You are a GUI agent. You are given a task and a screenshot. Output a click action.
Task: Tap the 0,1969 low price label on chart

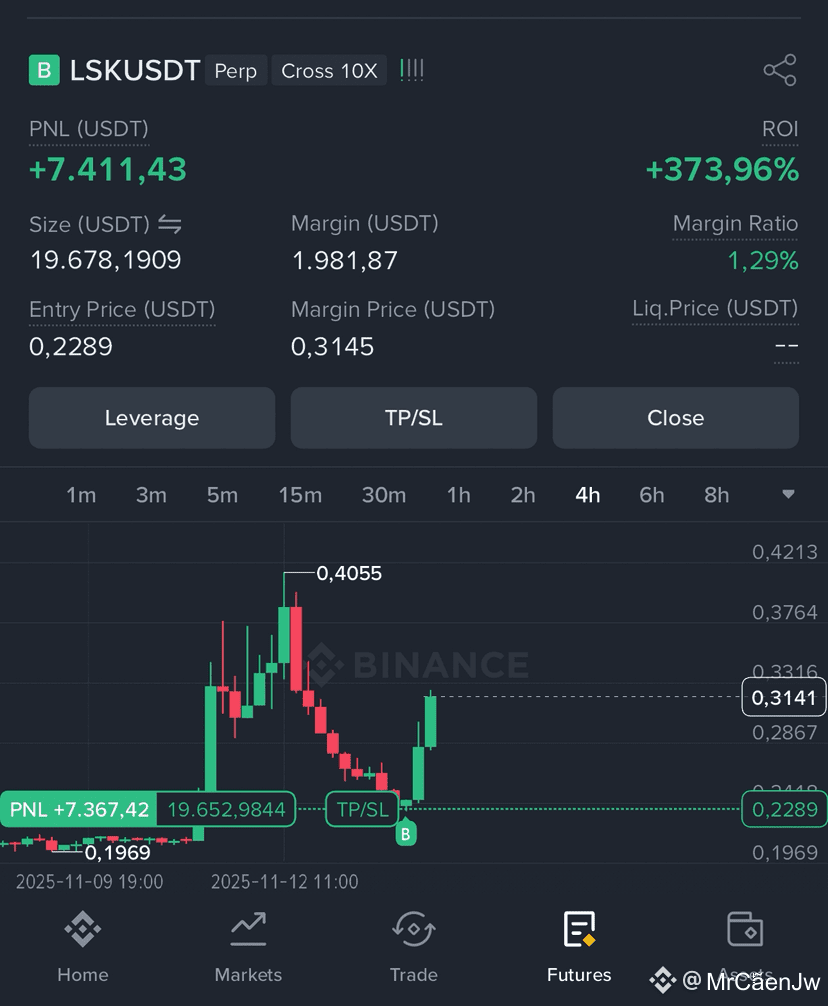pyautogui.click(x=117, y=852)
